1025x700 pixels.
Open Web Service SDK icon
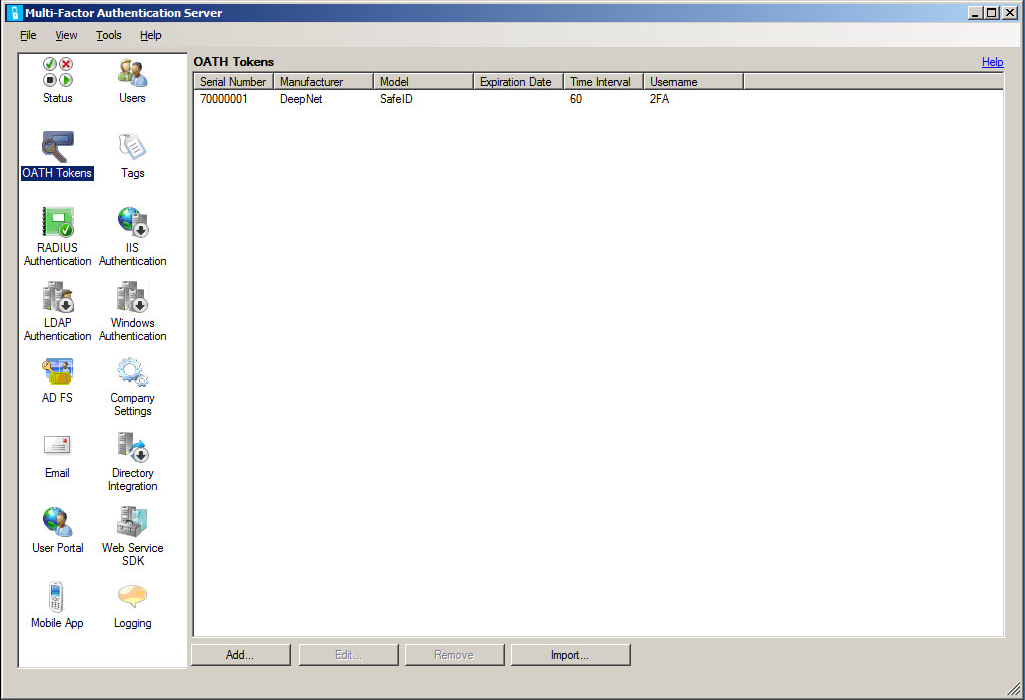133,522
